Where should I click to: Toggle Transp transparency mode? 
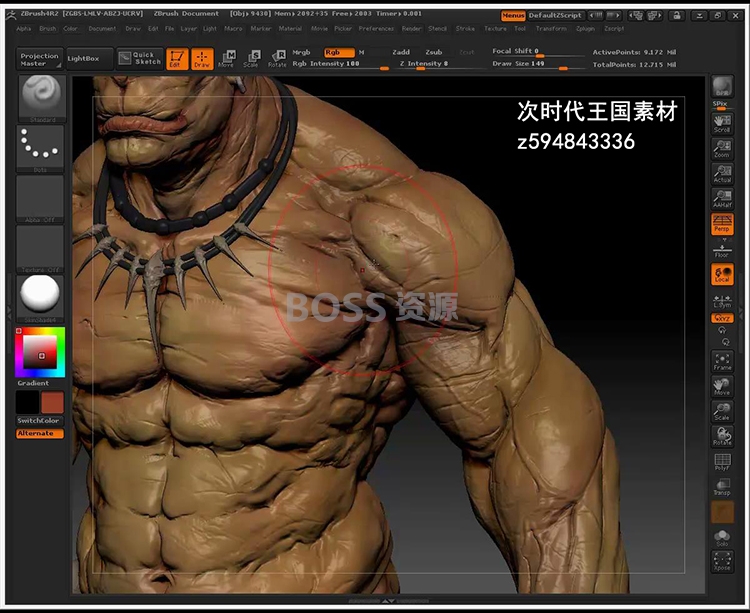tap(722, 486)
